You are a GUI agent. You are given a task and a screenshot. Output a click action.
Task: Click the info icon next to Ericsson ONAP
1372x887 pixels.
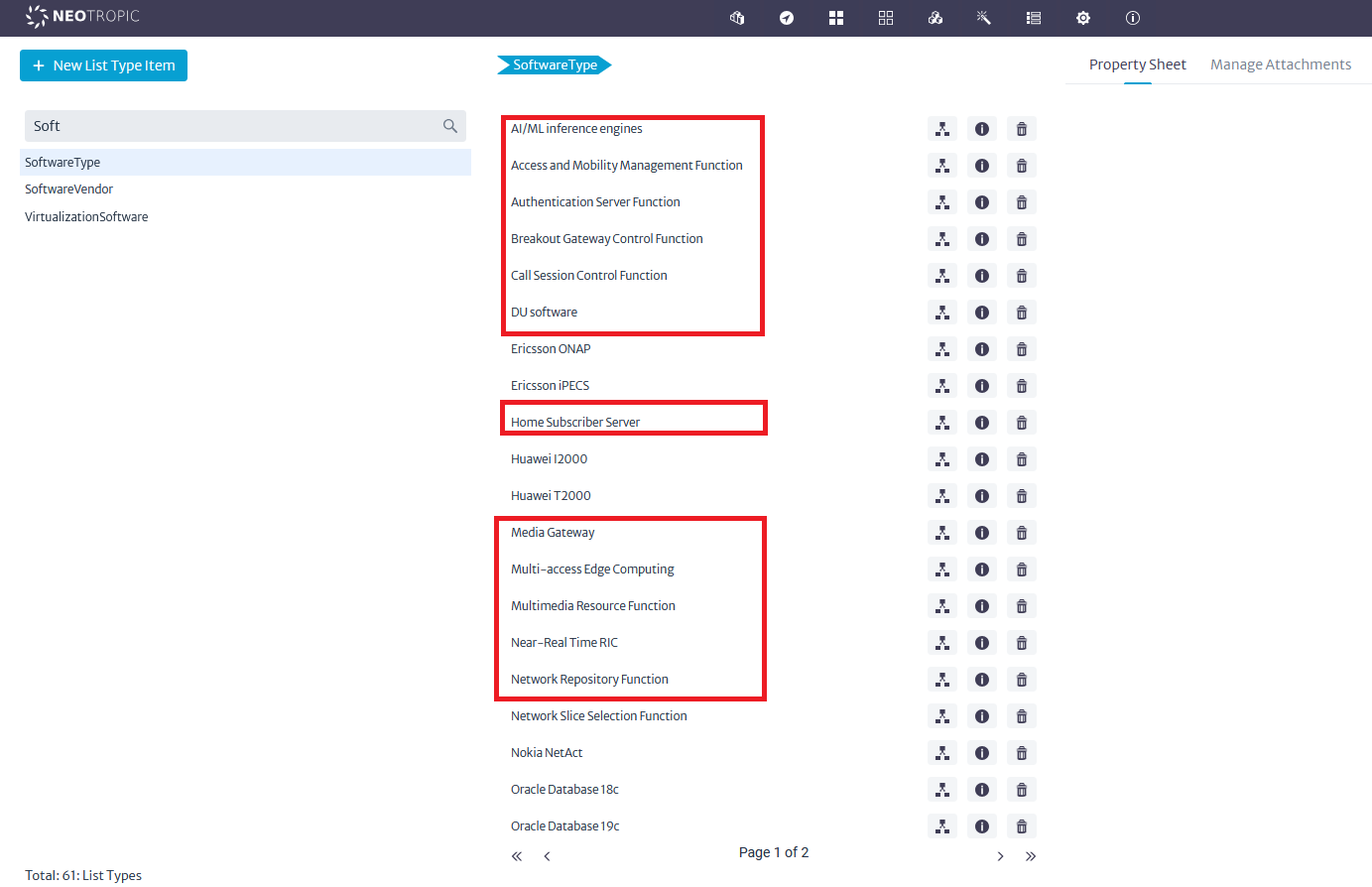coord(981,348)
